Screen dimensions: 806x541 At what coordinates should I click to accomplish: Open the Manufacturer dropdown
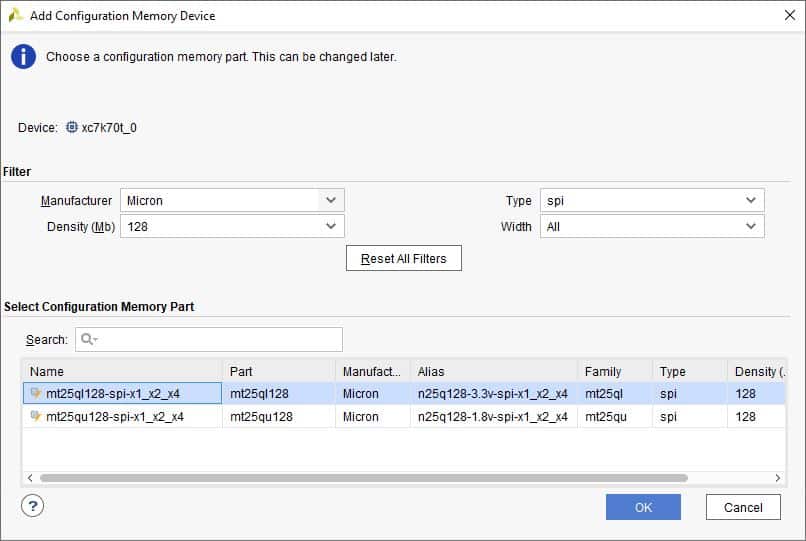pyautogui.click(x=332, y=200)
